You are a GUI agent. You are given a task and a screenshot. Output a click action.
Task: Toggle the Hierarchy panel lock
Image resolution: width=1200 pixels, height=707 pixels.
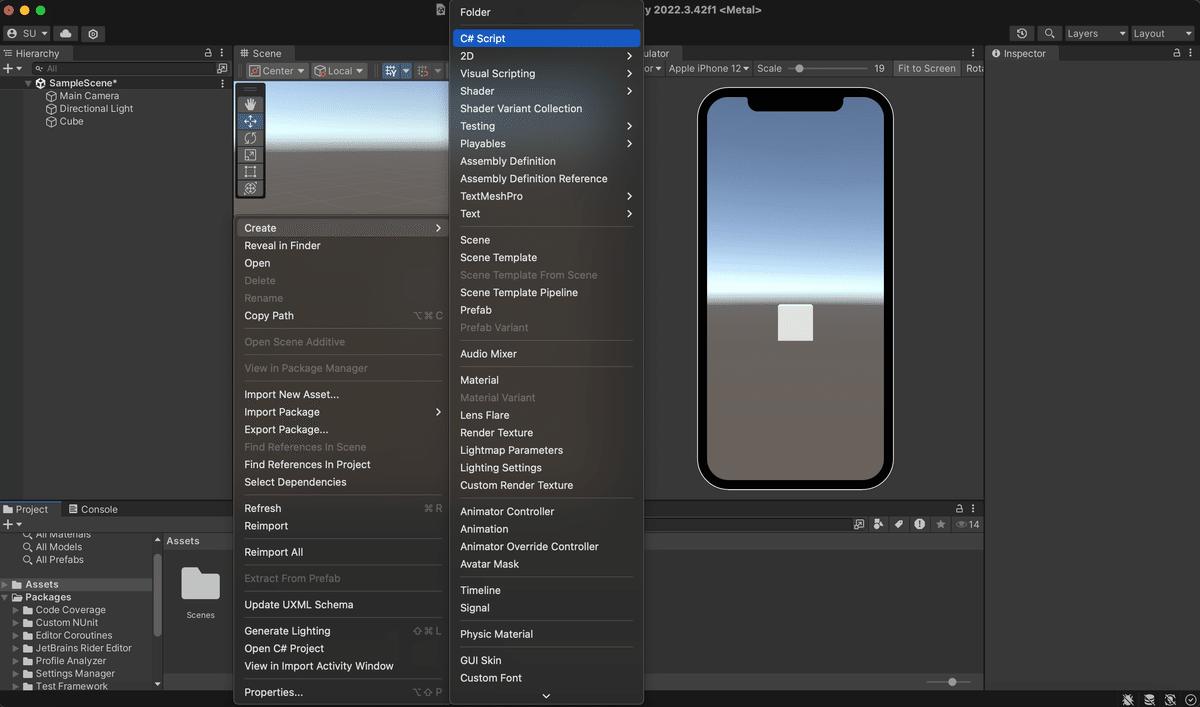pos(208,53)
